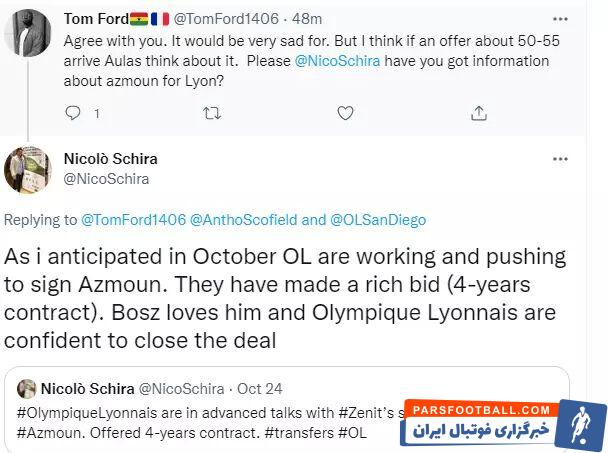Click the @OLSanDiego reply-to link

(x=379, y=219)
